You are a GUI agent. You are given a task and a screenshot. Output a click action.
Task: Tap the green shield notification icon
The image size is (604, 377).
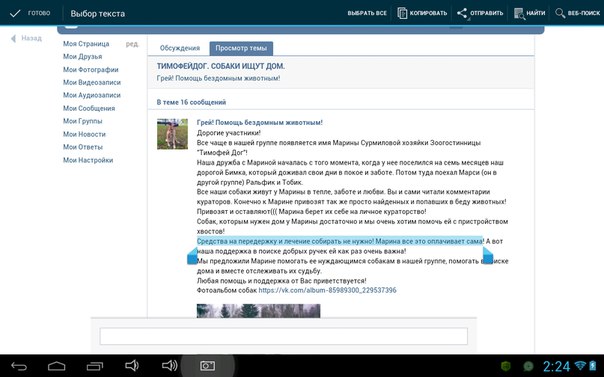506,366
